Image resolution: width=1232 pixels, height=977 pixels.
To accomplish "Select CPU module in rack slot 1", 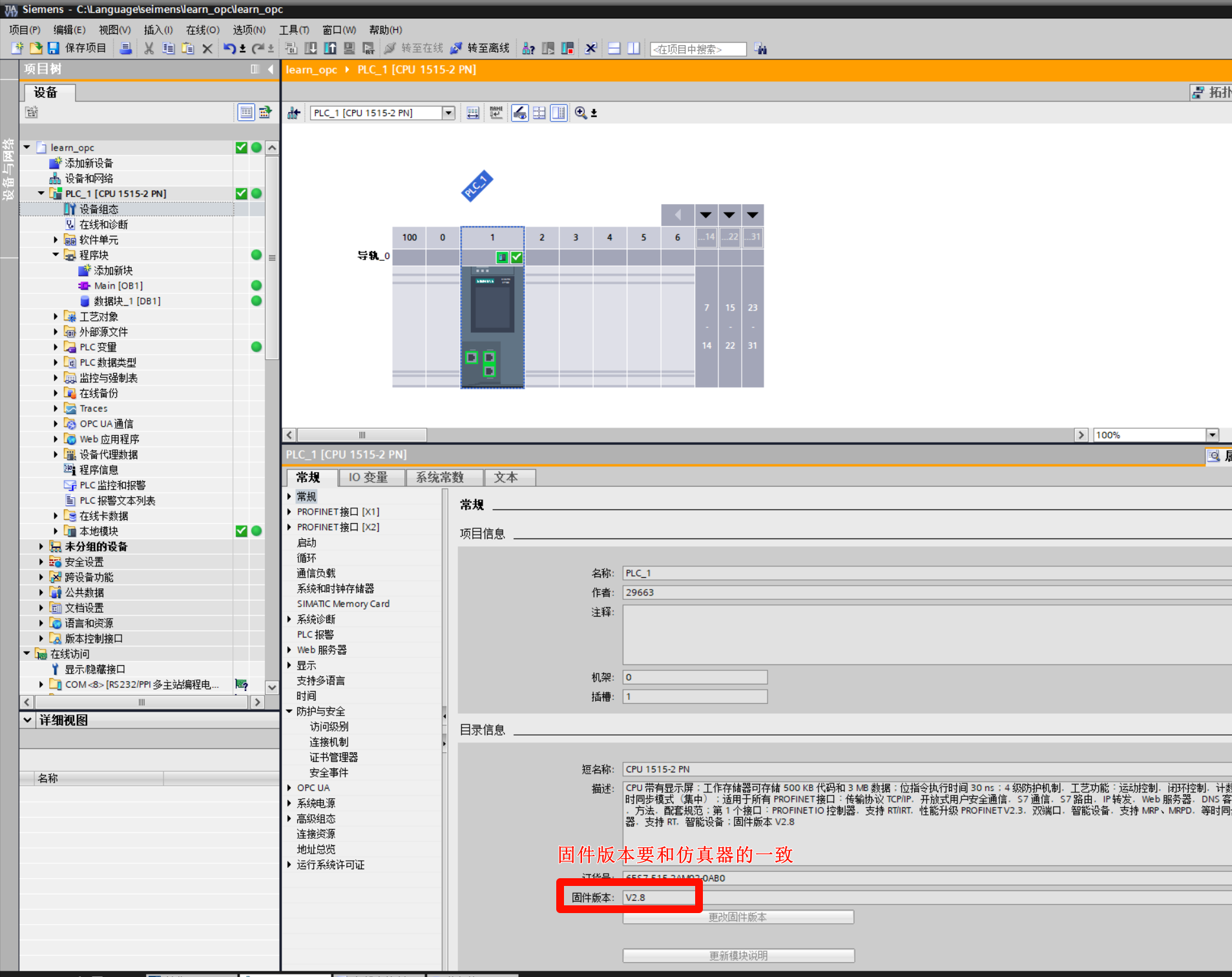I will click(x=492, y=326).
